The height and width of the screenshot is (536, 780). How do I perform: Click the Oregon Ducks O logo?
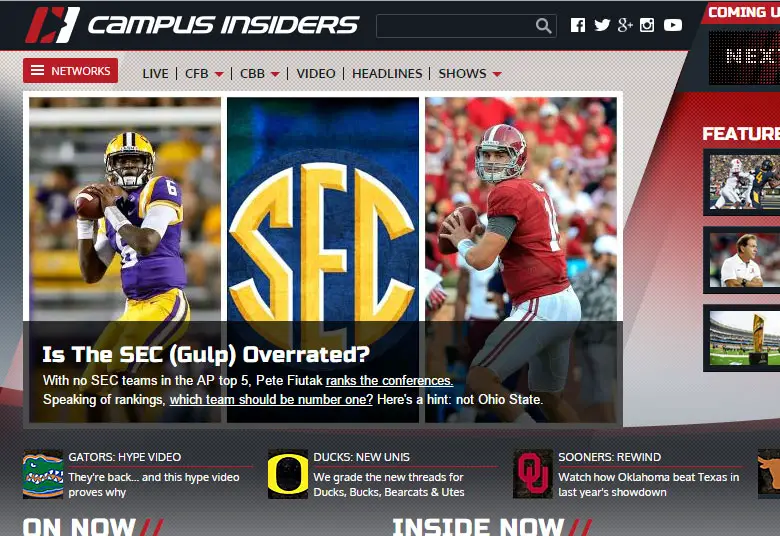[x=288, y=474]
